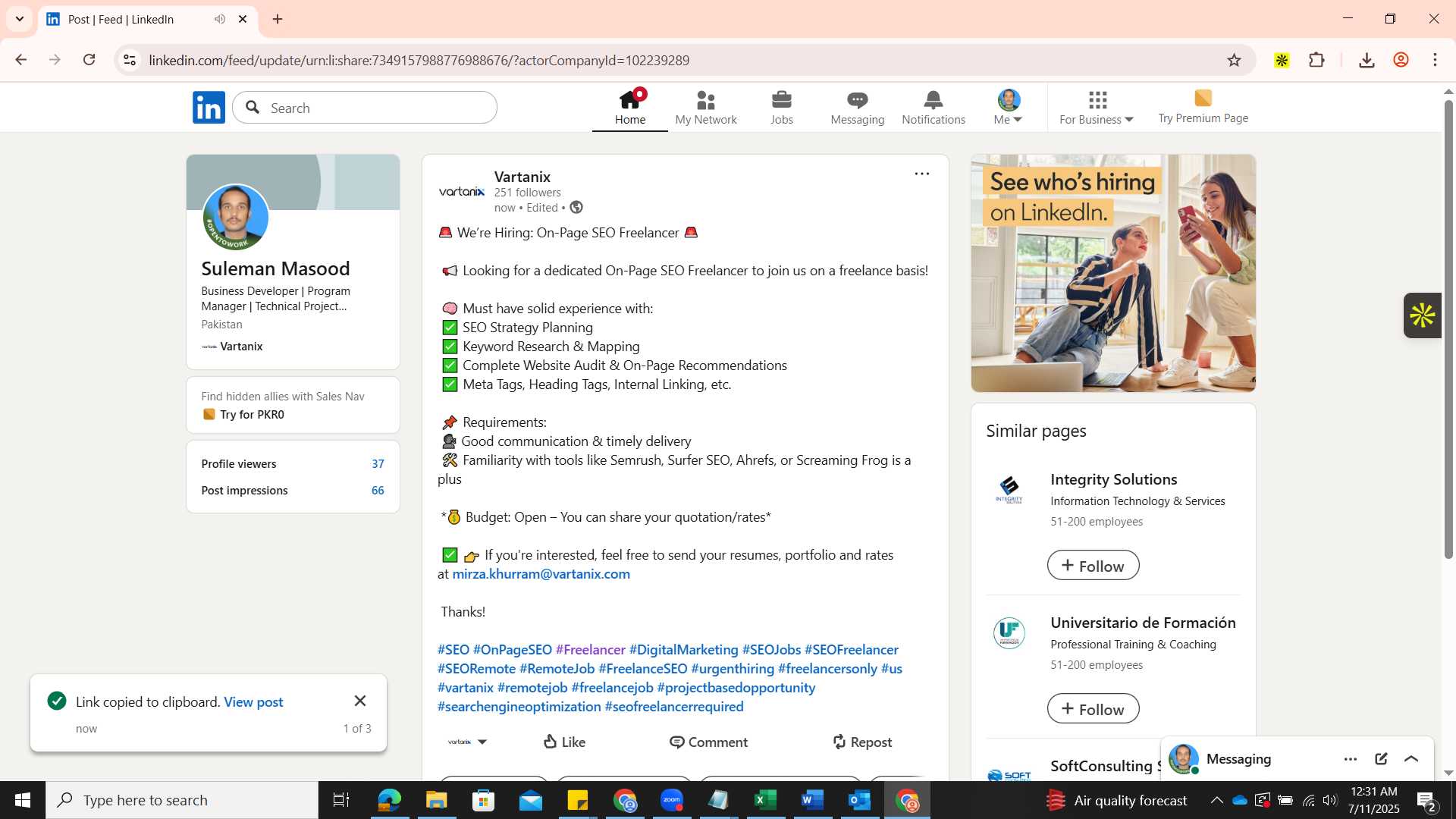This screenshot has height=819, width=1456.
Task: Focus the LinkedIn search field
Action: (365, 108)
